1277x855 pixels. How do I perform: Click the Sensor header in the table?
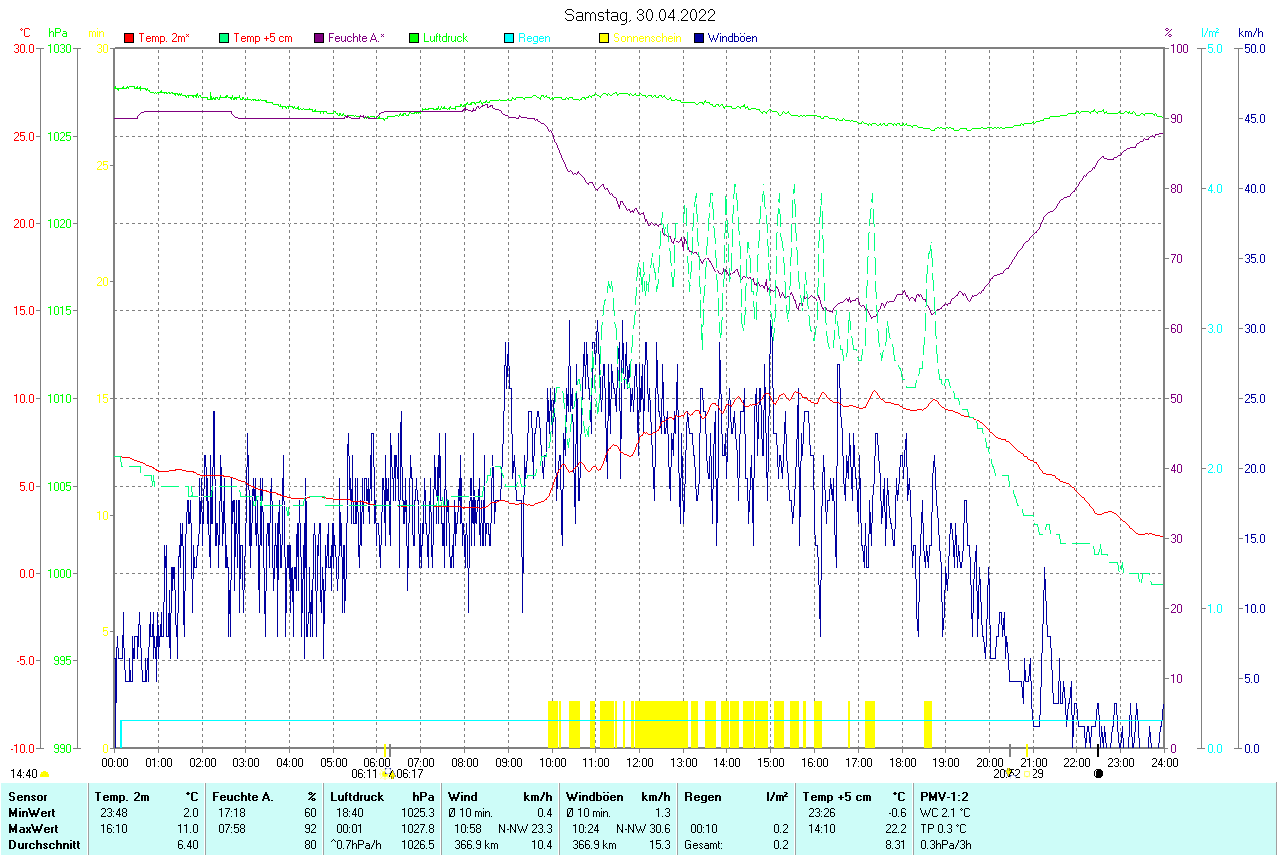(x=27, y=797)
